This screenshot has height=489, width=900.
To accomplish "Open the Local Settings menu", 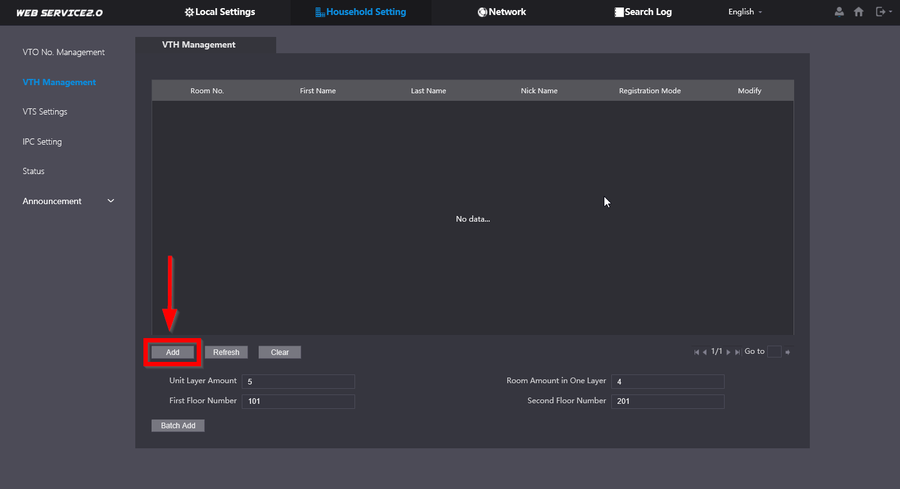I will tap(219, 12).
